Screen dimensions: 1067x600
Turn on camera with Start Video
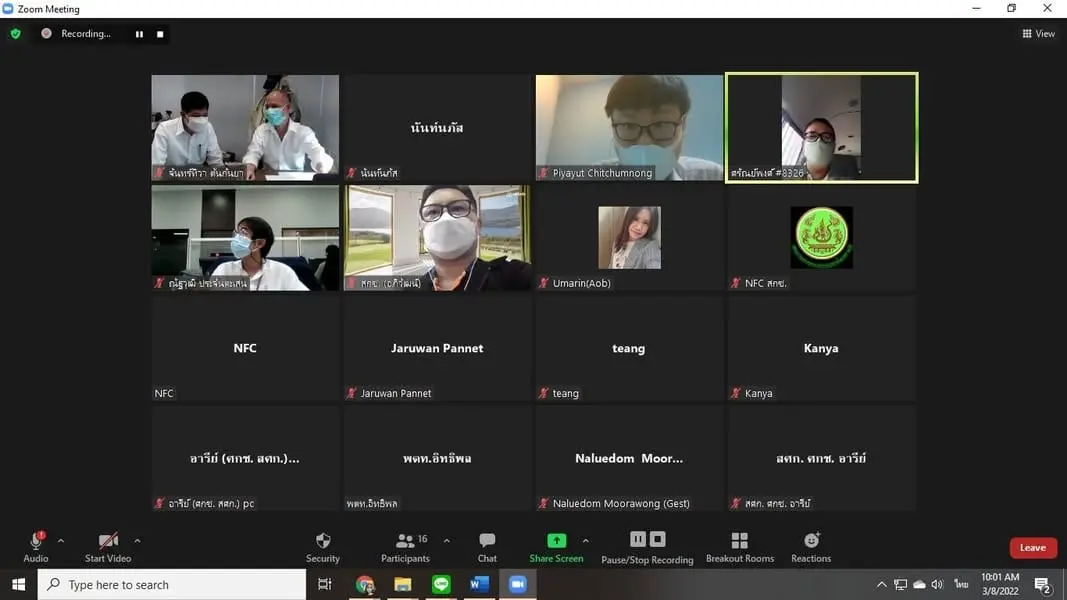click(108, 547)
